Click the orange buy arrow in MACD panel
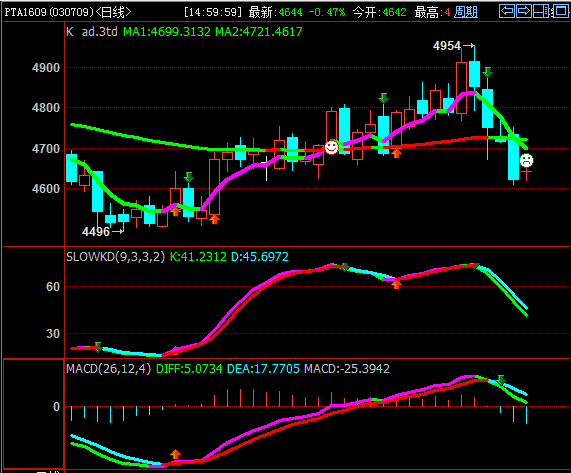The width and height of the screenshot is (571, 473). coord(176,454)
